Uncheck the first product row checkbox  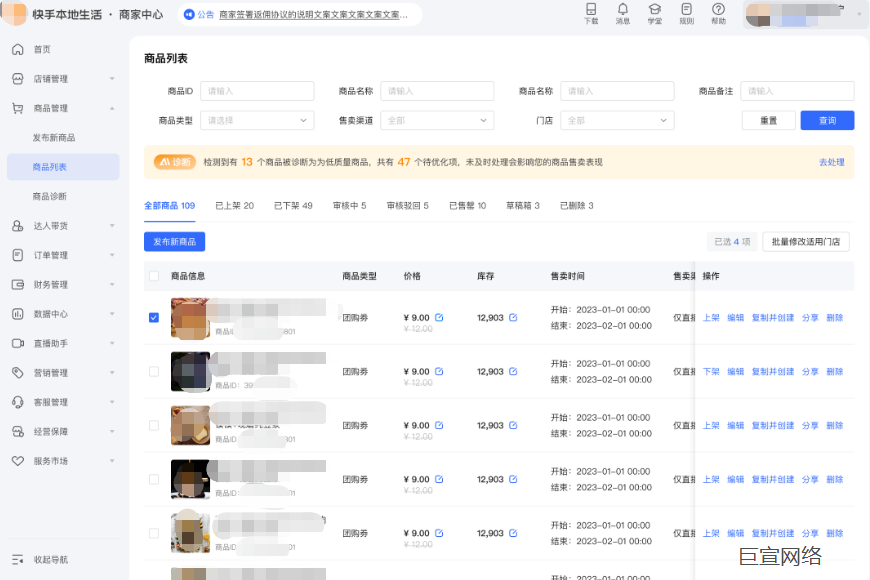coord(154,317)
